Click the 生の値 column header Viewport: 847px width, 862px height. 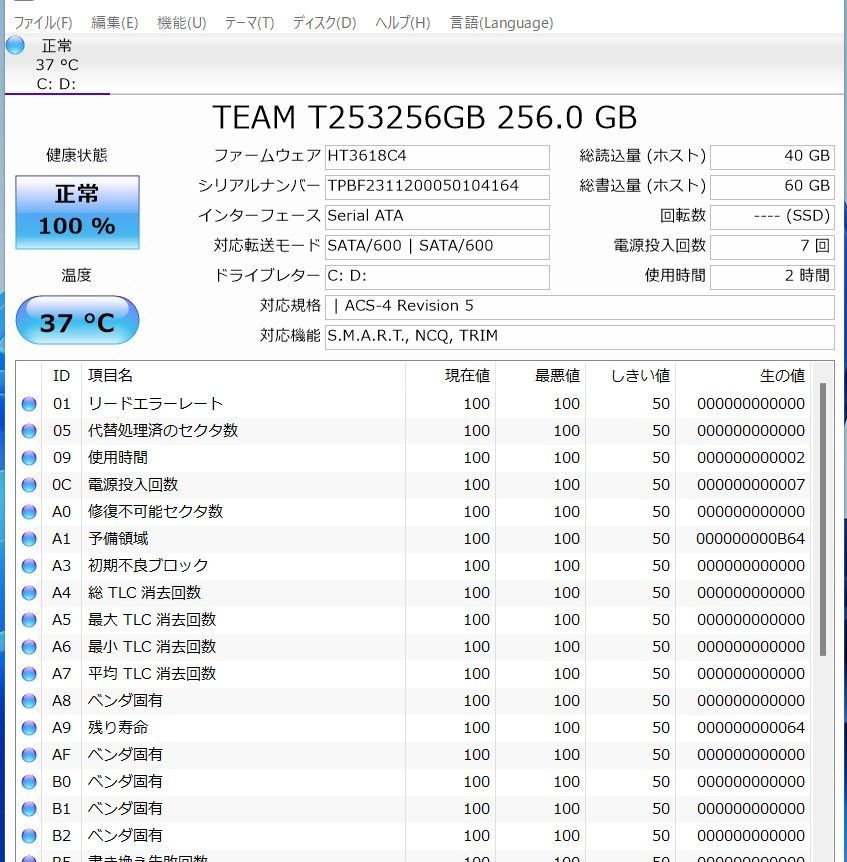tap(743, 376)
